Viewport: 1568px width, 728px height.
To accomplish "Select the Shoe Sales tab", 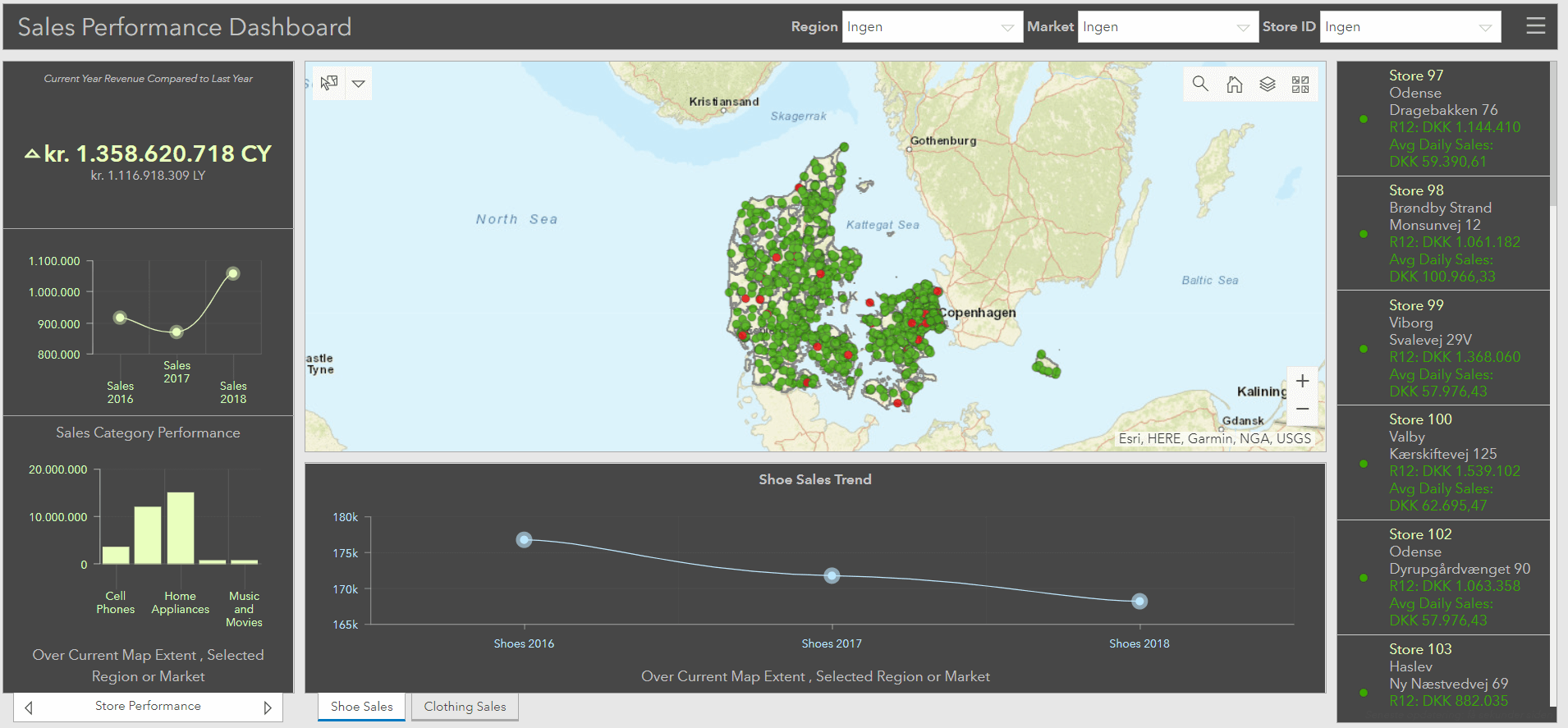I will click(x=361, y=707).
